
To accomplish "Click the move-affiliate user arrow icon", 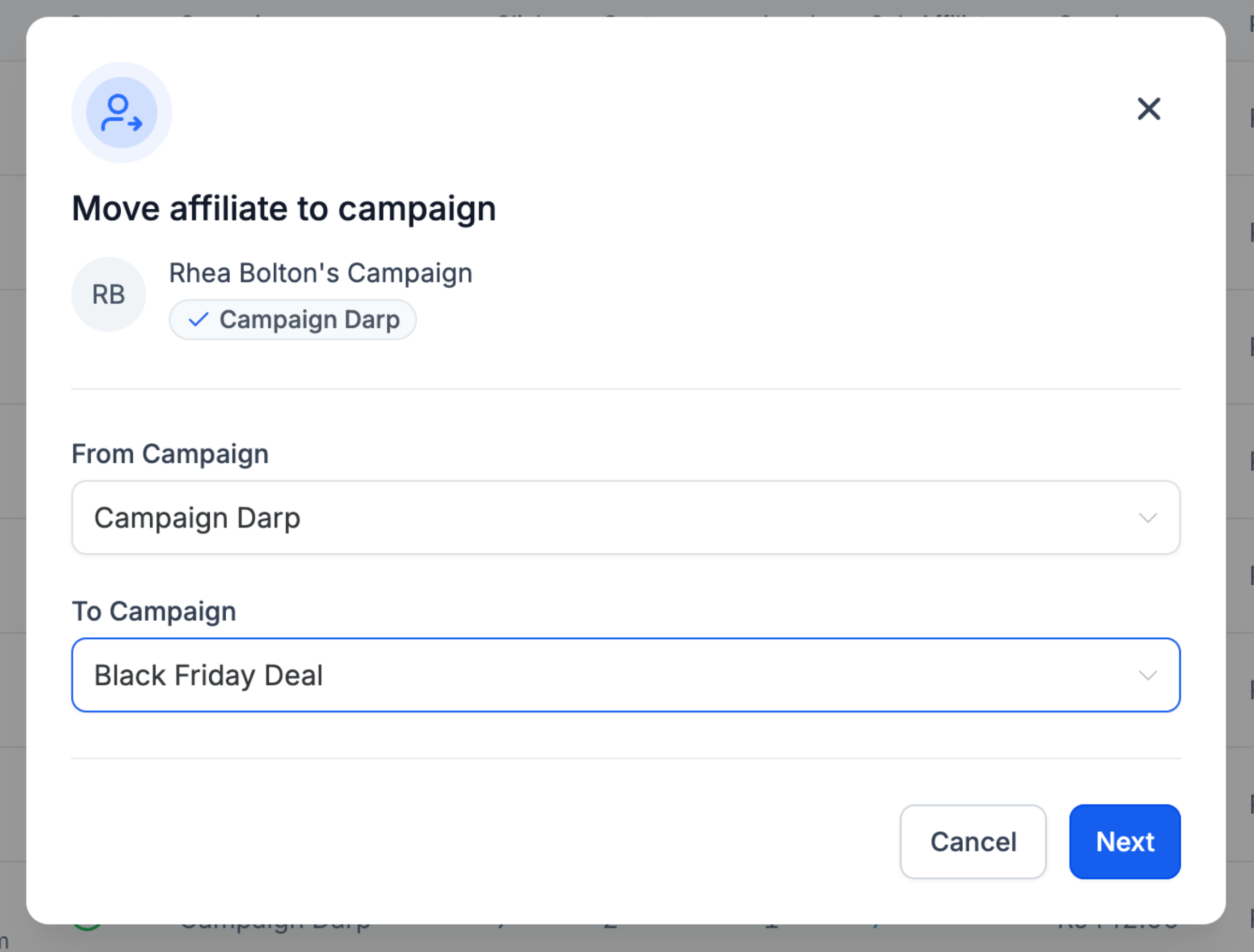I will (x=121, y=113).
